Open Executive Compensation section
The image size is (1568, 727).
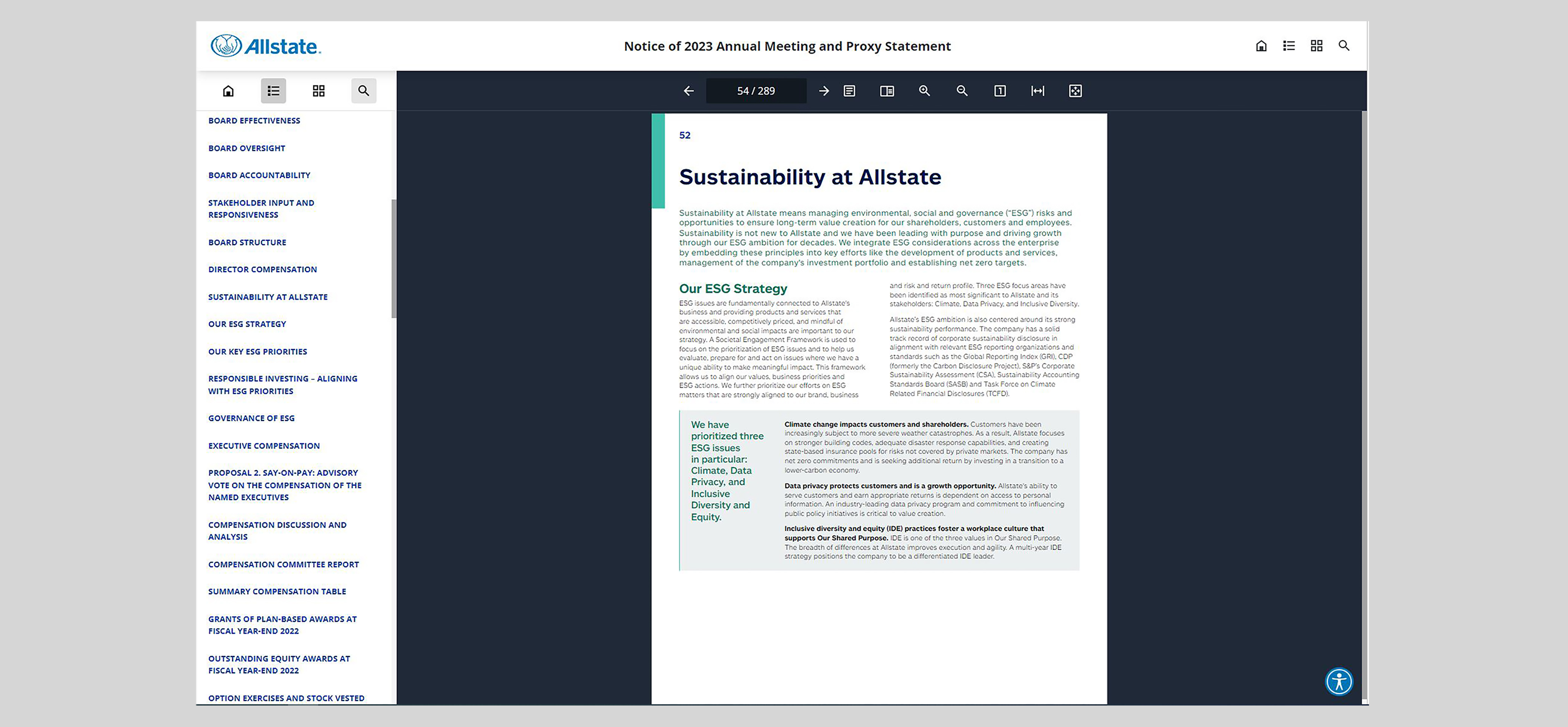click(x=263, y=446)
